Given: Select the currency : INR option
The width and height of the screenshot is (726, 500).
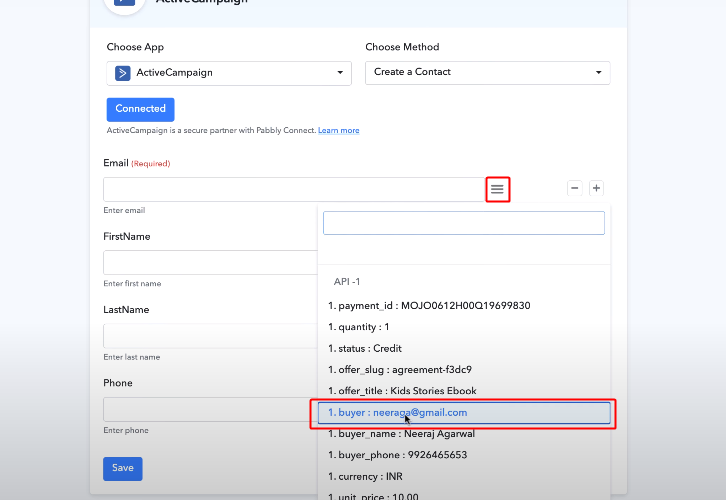Looking at the screenshot, I should 463,476.
